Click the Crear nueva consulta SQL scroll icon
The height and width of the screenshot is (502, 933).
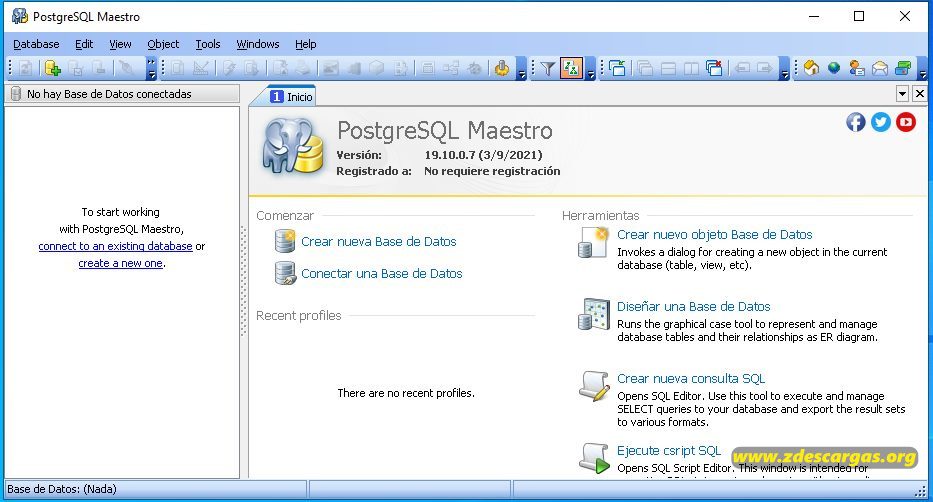point(593,386)
